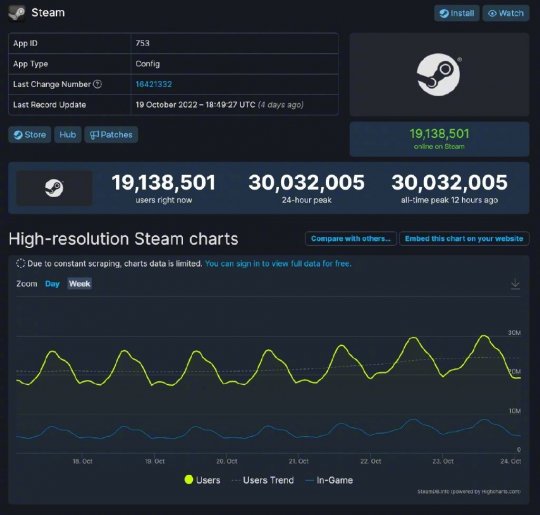Click the 22. Oct axis label

coord(371,461)
